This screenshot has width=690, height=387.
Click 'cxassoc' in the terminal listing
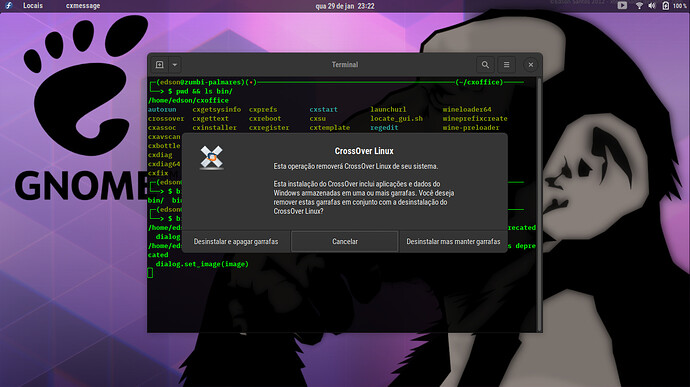(x=162, y=128)
